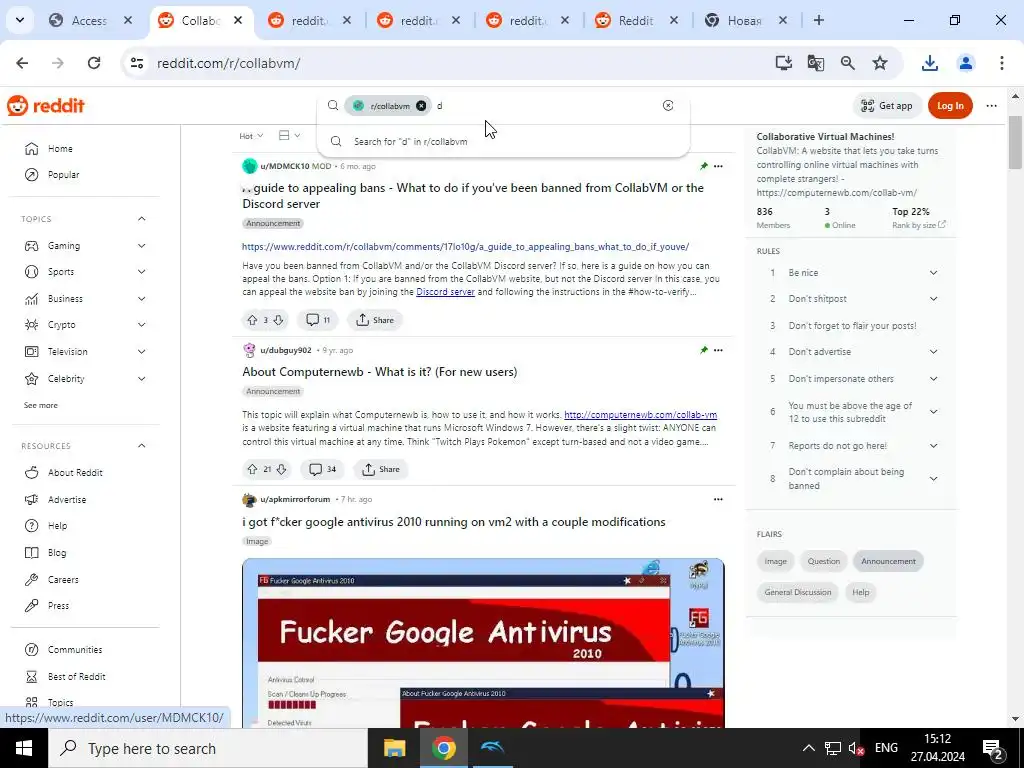Open comments on the appealing bans post

318,320
